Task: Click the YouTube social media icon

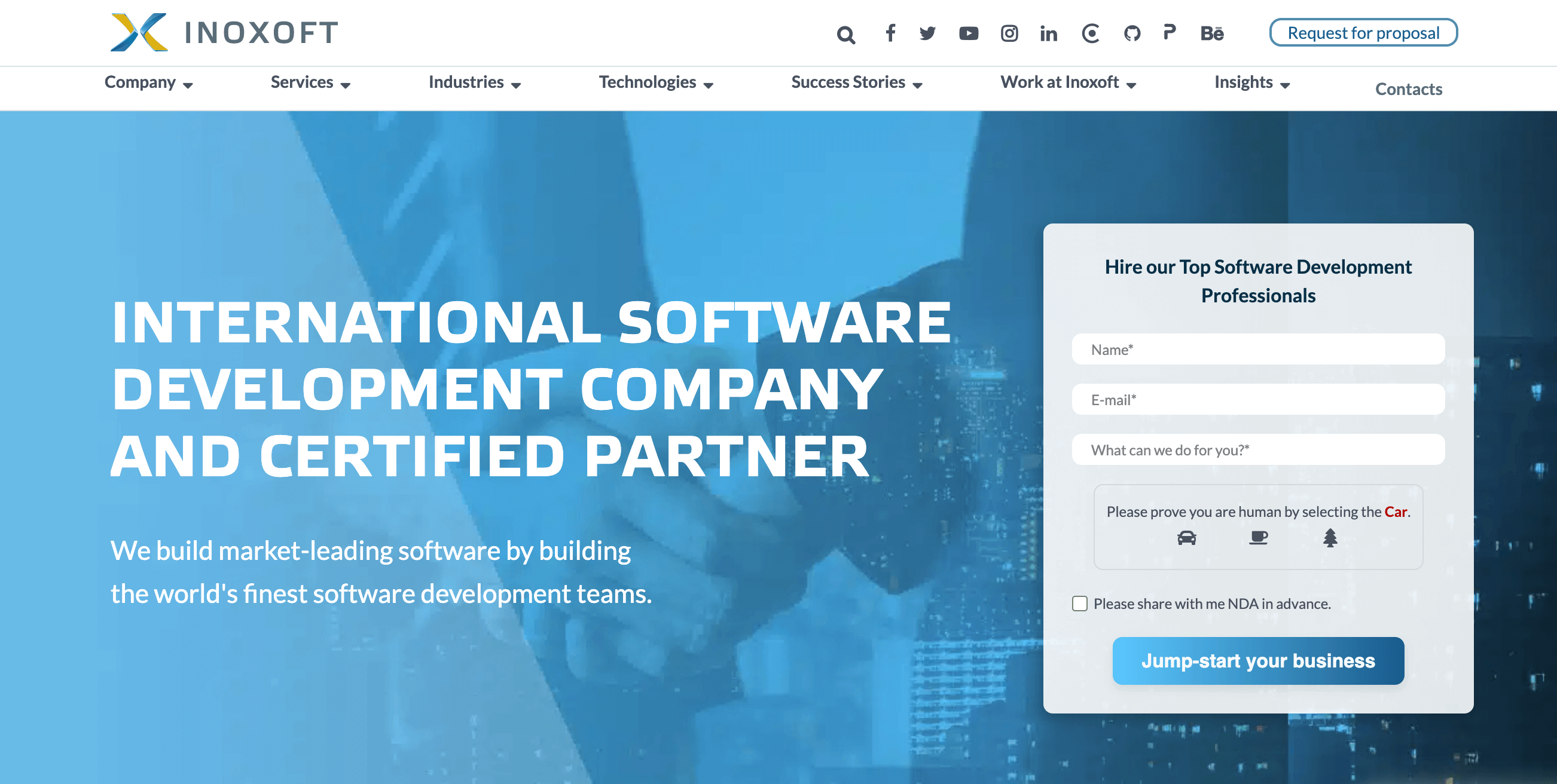Action: (967, 33)
